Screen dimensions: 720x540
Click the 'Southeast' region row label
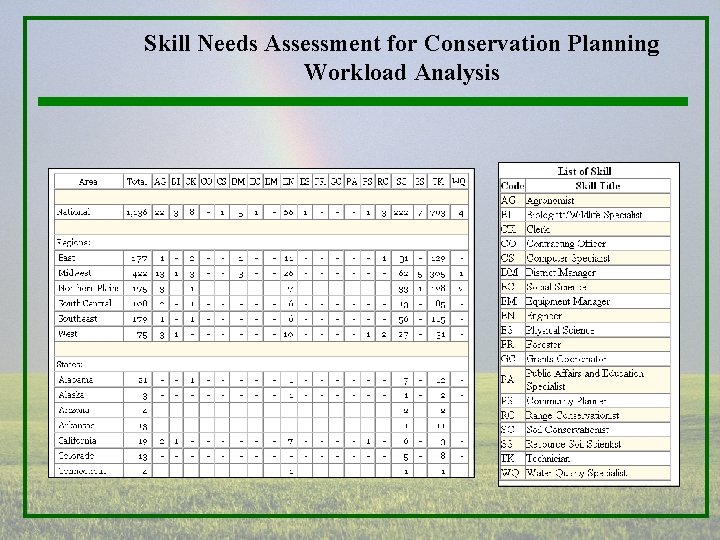[78, 319]
